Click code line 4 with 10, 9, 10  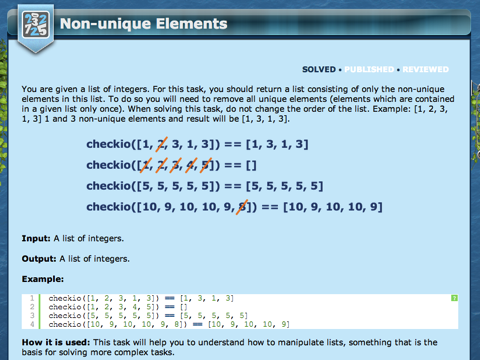point(169,324)
